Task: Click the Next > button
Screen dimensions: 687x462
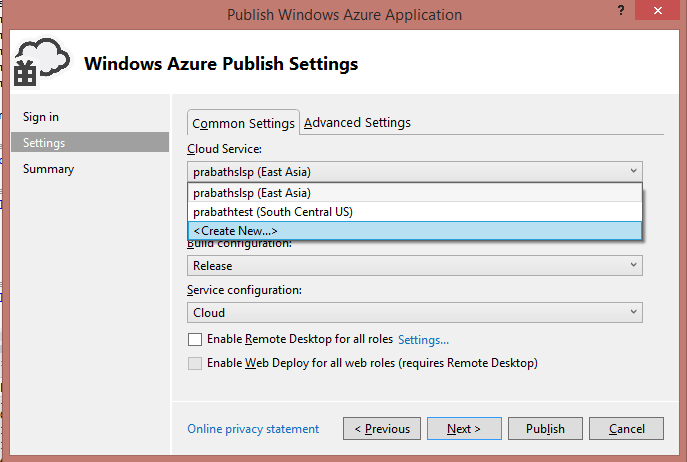Action: click(464, 429)
